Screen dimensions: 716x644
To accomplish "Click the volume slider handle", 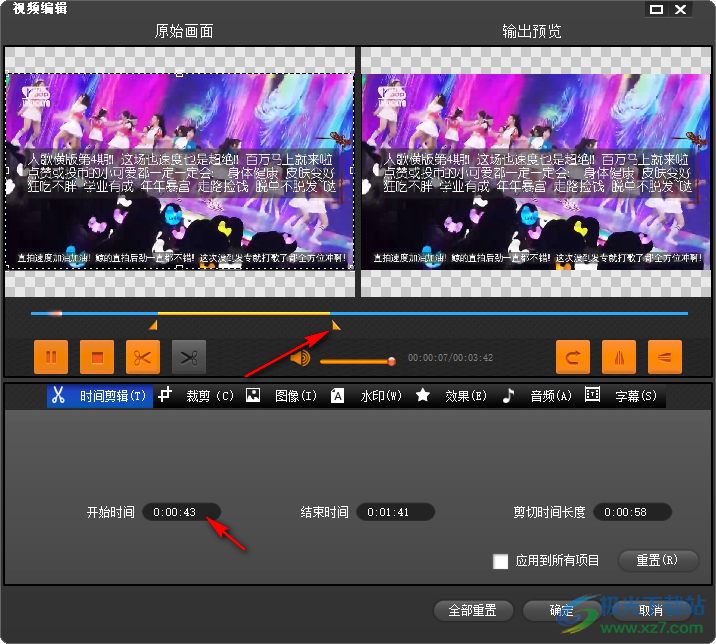I will tap(391, 361).
